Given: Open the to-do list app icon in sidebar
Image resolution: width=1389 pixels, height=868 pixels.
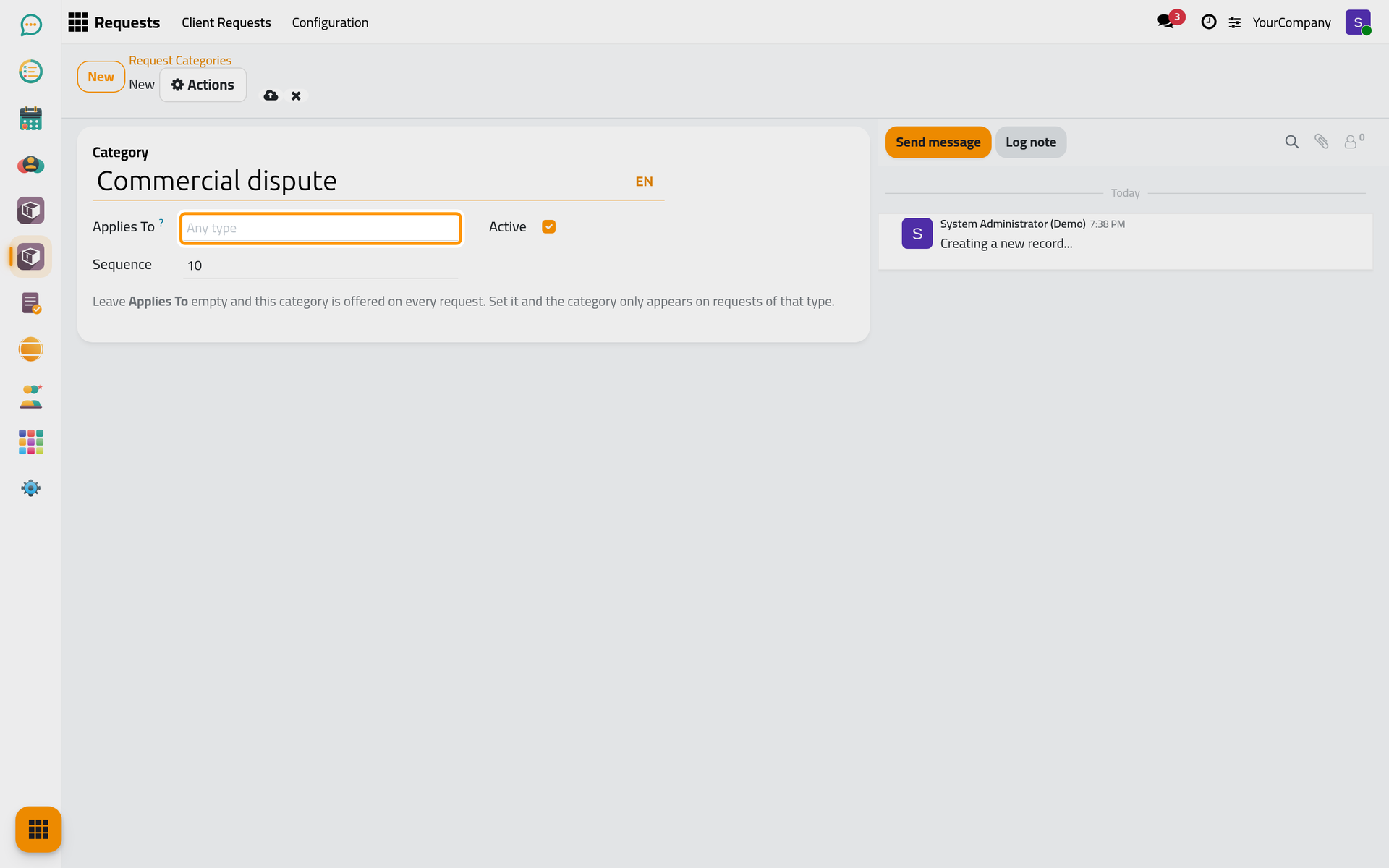Looking at the screenshot, I should [30, 72].
